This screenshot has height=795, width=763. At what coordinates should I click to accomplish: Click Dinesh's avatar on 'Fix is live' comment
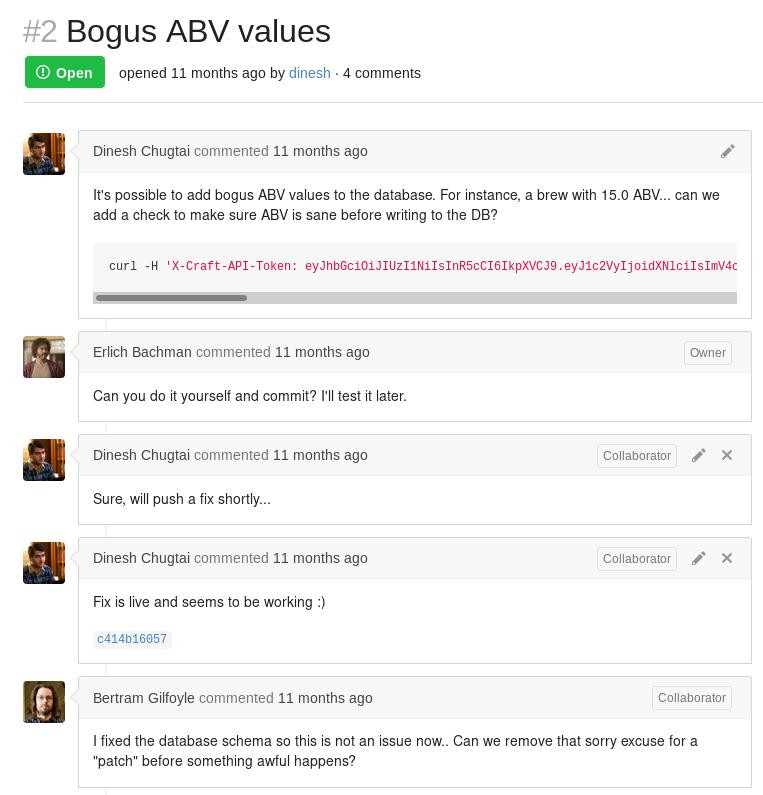[x=44, y=563]
